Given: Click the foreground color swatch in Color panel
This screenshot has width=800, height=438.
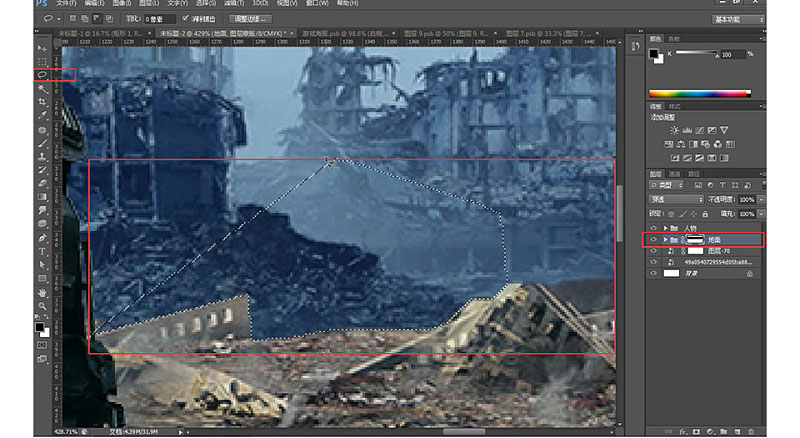Looking at the screenshot, I should tap(654, 54).
